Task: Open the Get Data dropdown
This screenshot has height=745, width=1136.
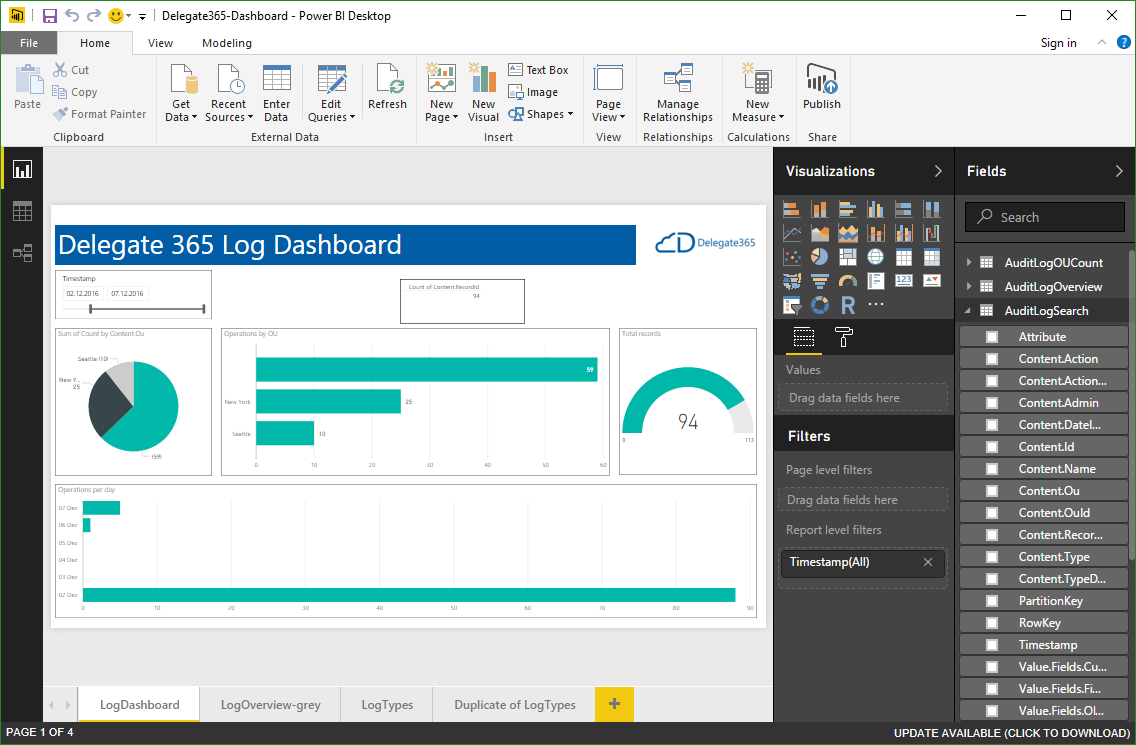Action: [182, 111]
